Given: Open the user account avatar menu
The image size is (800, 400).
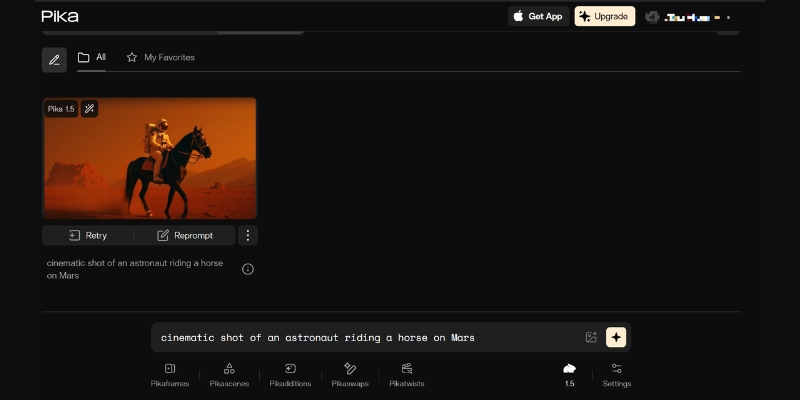Looking at the screenshot, I should pyautogui.click(x=652, y=17).
